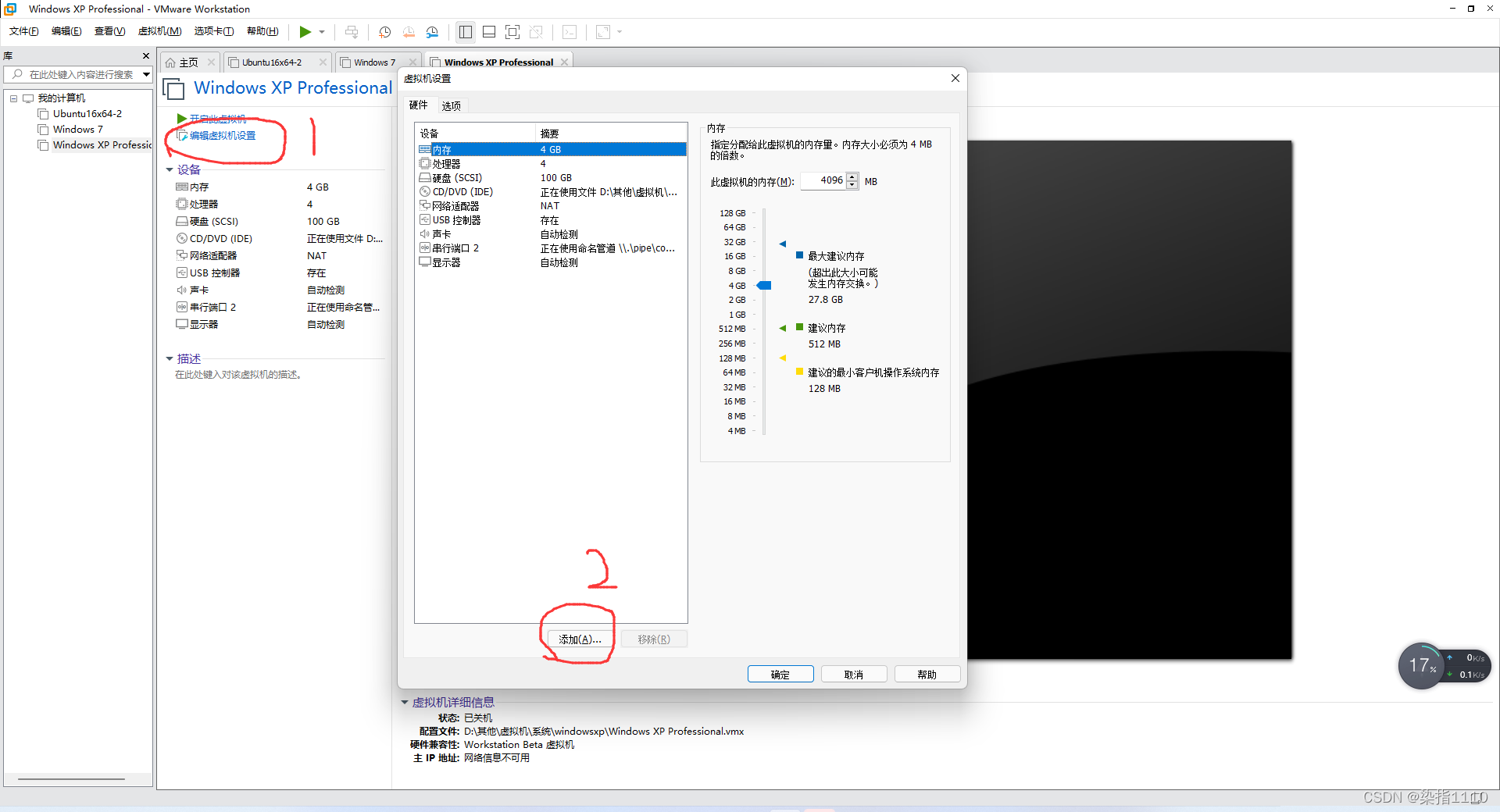Screen dimensions: 1500x812
Task: Click 处理器 in the summary device list
Action: (x=203, y=205)
